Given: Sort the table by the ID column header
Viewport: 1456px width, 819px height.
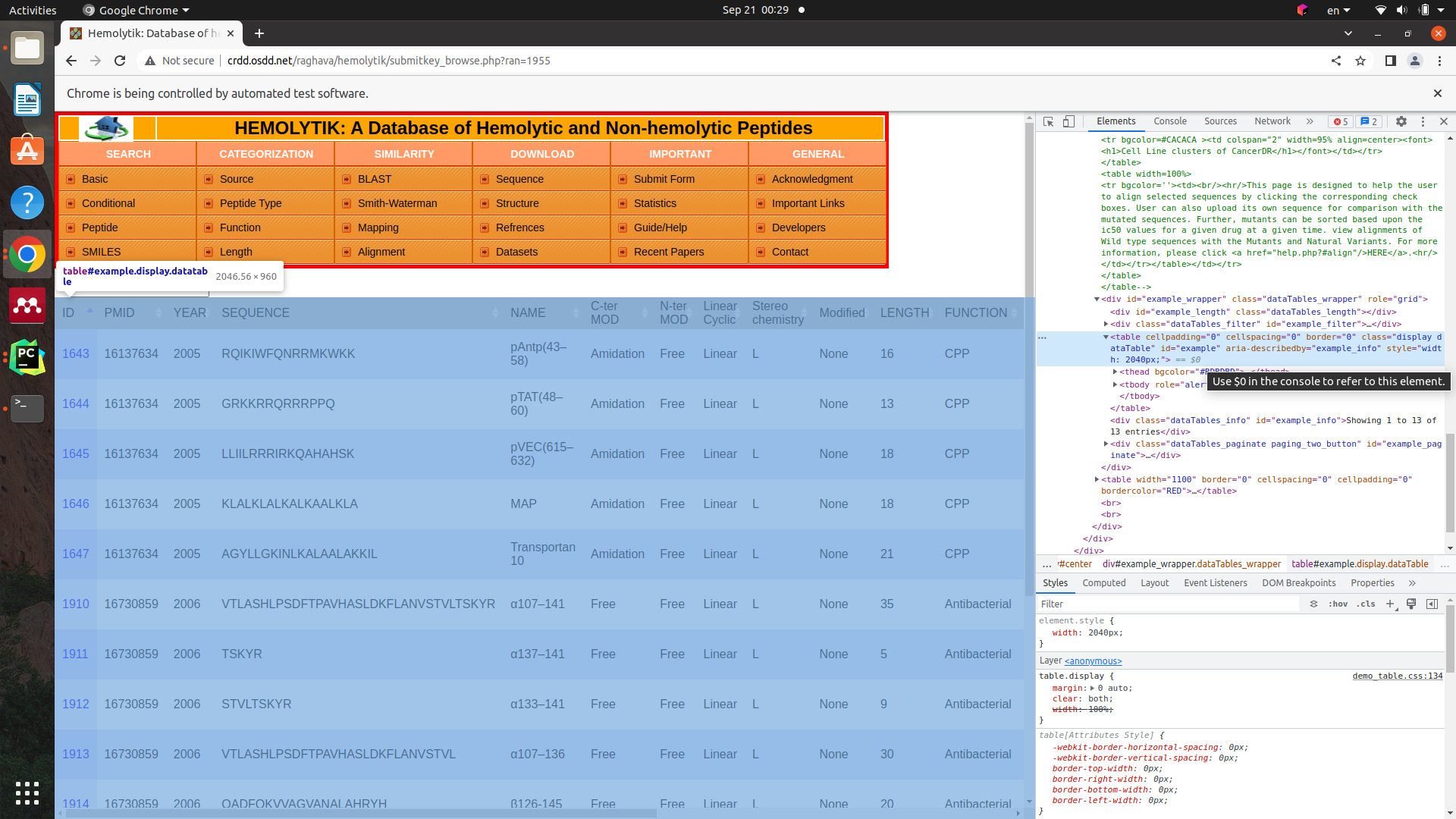Looking at the screenshot, I should coord(76,312).
